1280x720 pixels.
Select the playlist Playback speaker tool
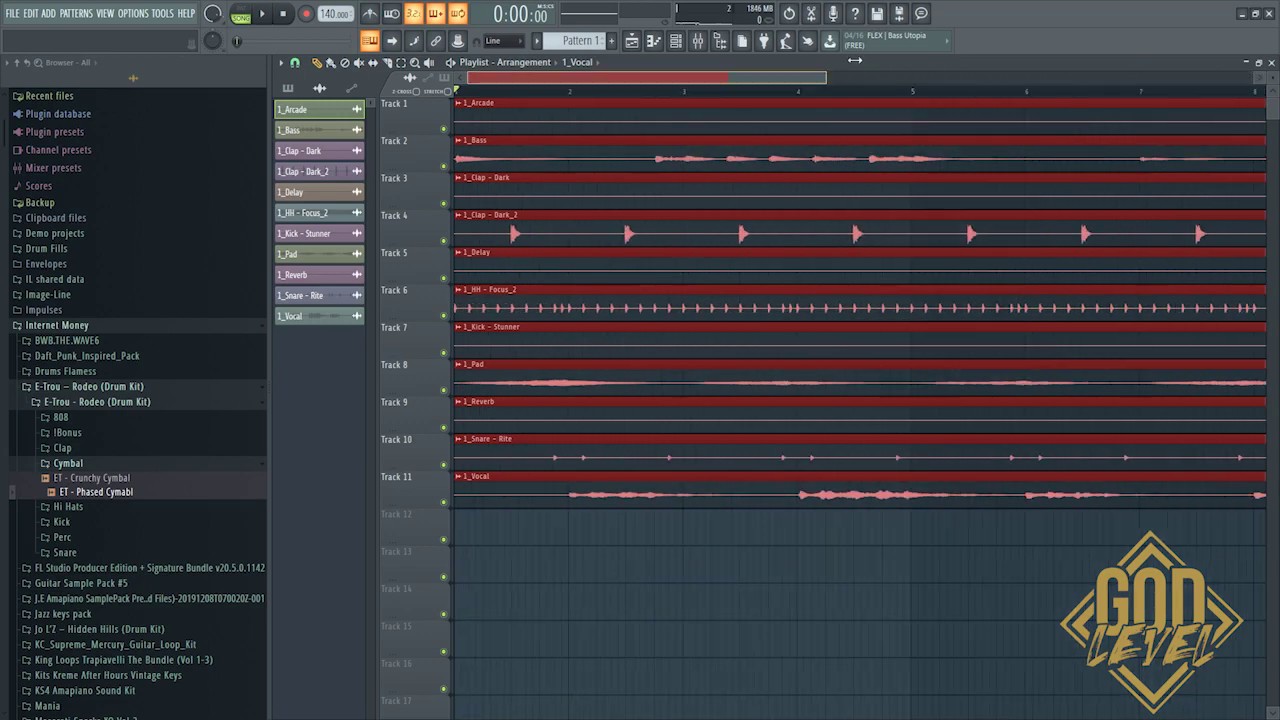click(x=429, y=63)
